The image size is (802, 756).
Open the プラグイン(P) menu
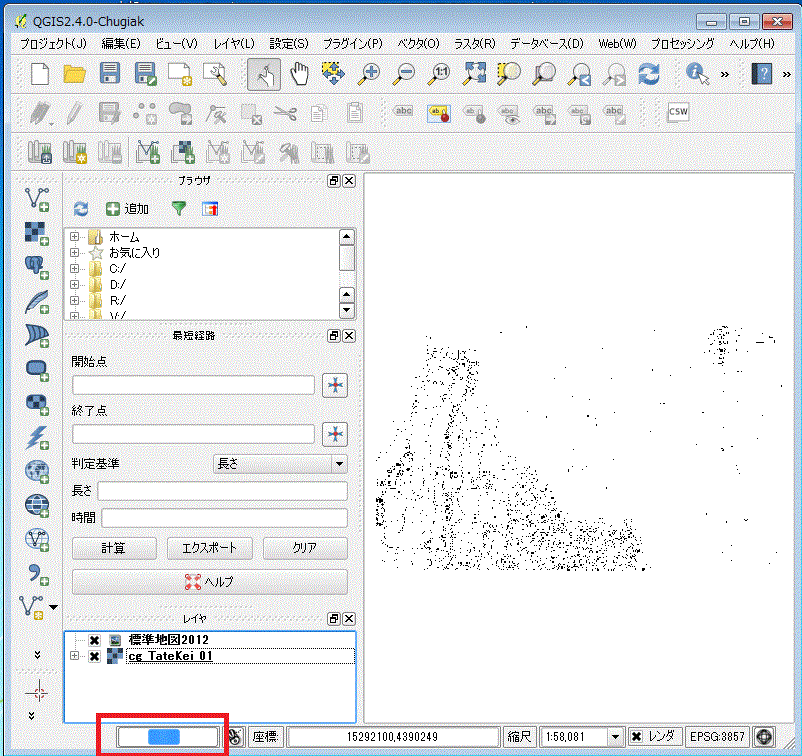[352, 44]
